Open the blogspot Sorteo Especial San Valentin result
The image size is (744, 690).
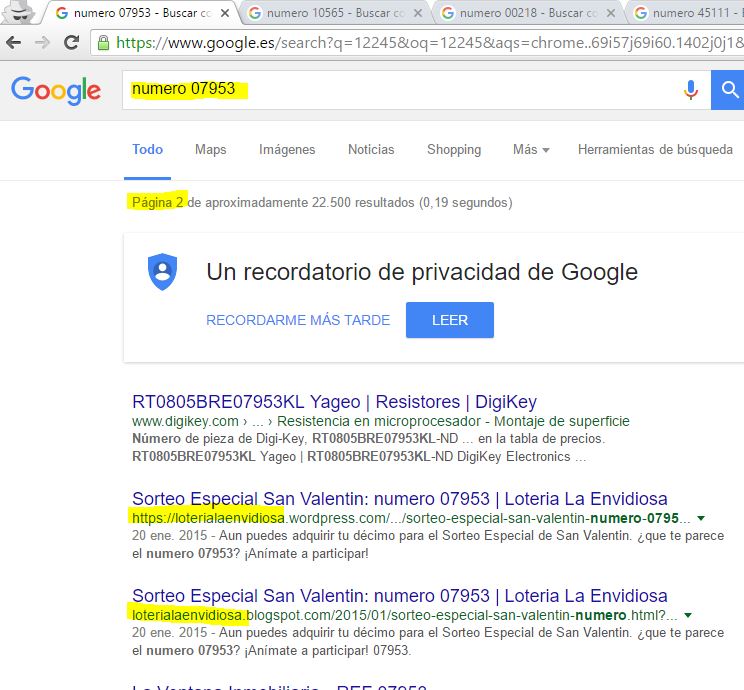click(400, 596)
